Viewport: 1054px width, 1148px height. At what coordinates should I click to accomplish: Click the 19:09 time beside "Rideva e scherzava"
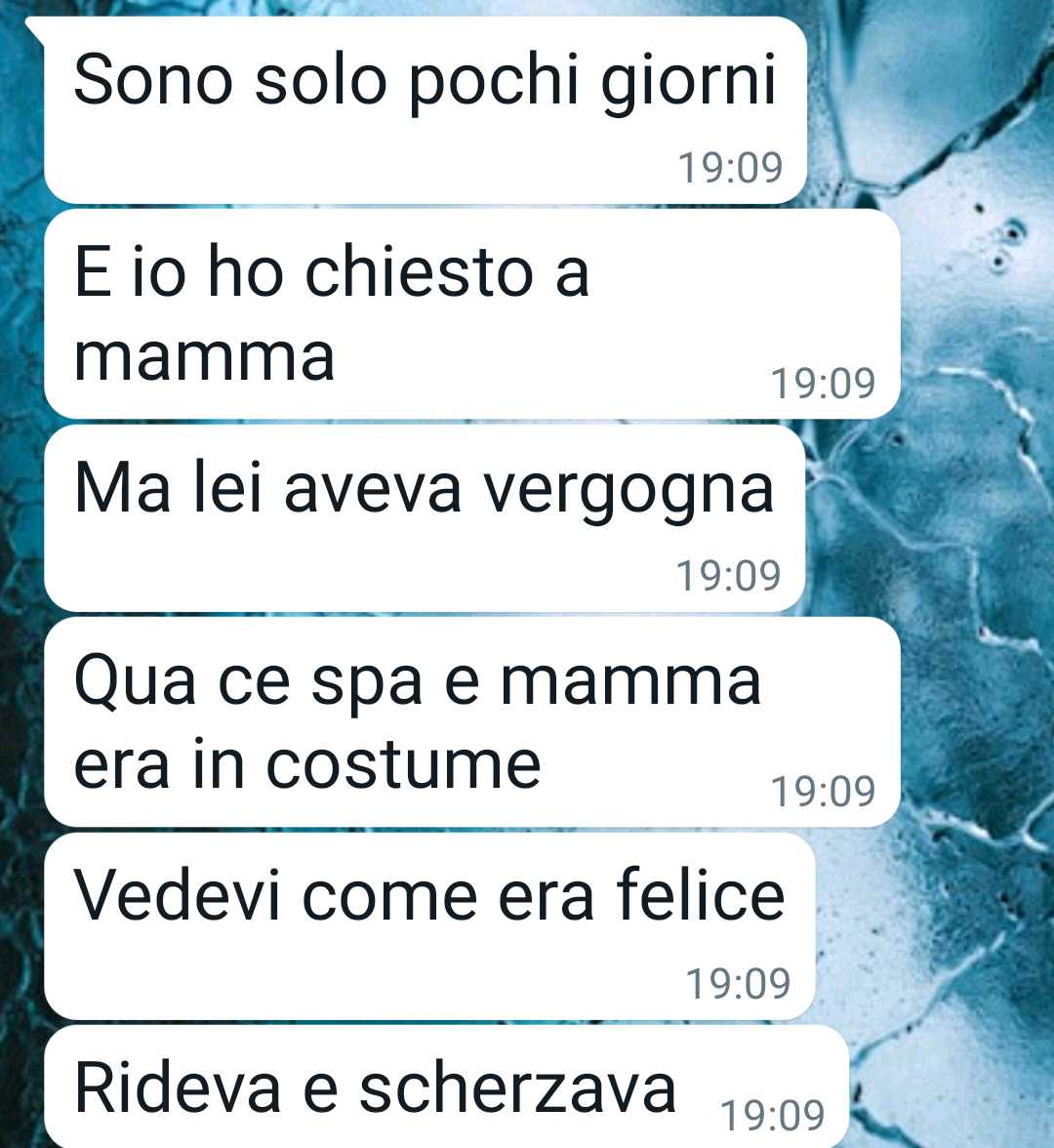773,1115
